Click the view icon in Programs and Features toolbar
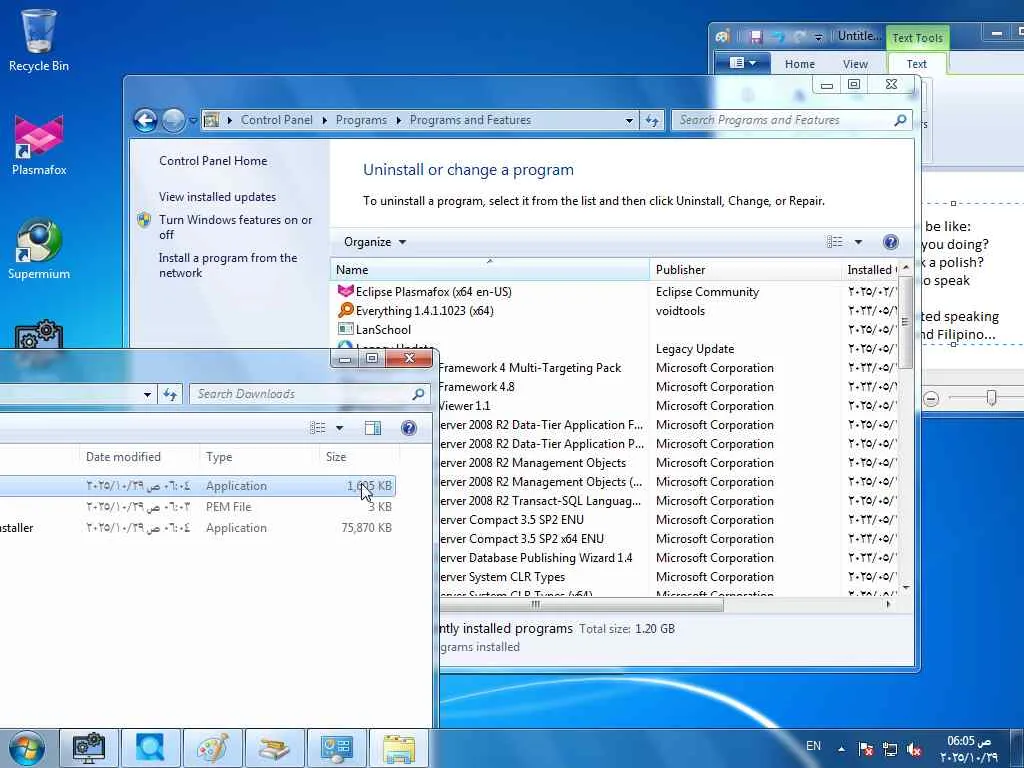Viewport: 1024px width, 768px height. (x=835, y=242)
